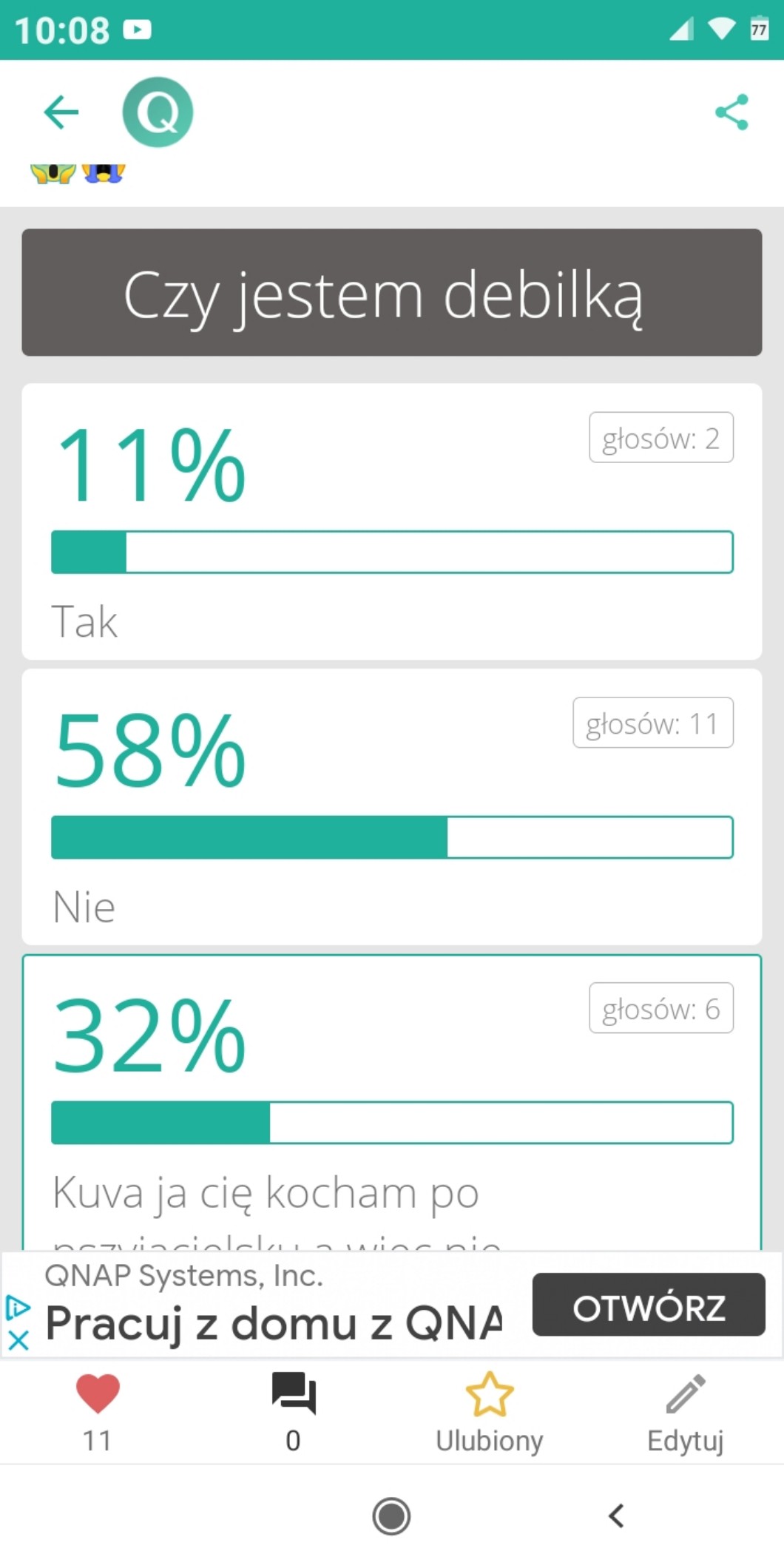Tap the back arrow icon
This screenshot has height=1568, width=784.
pyautogui.click(x=61, y=112)
